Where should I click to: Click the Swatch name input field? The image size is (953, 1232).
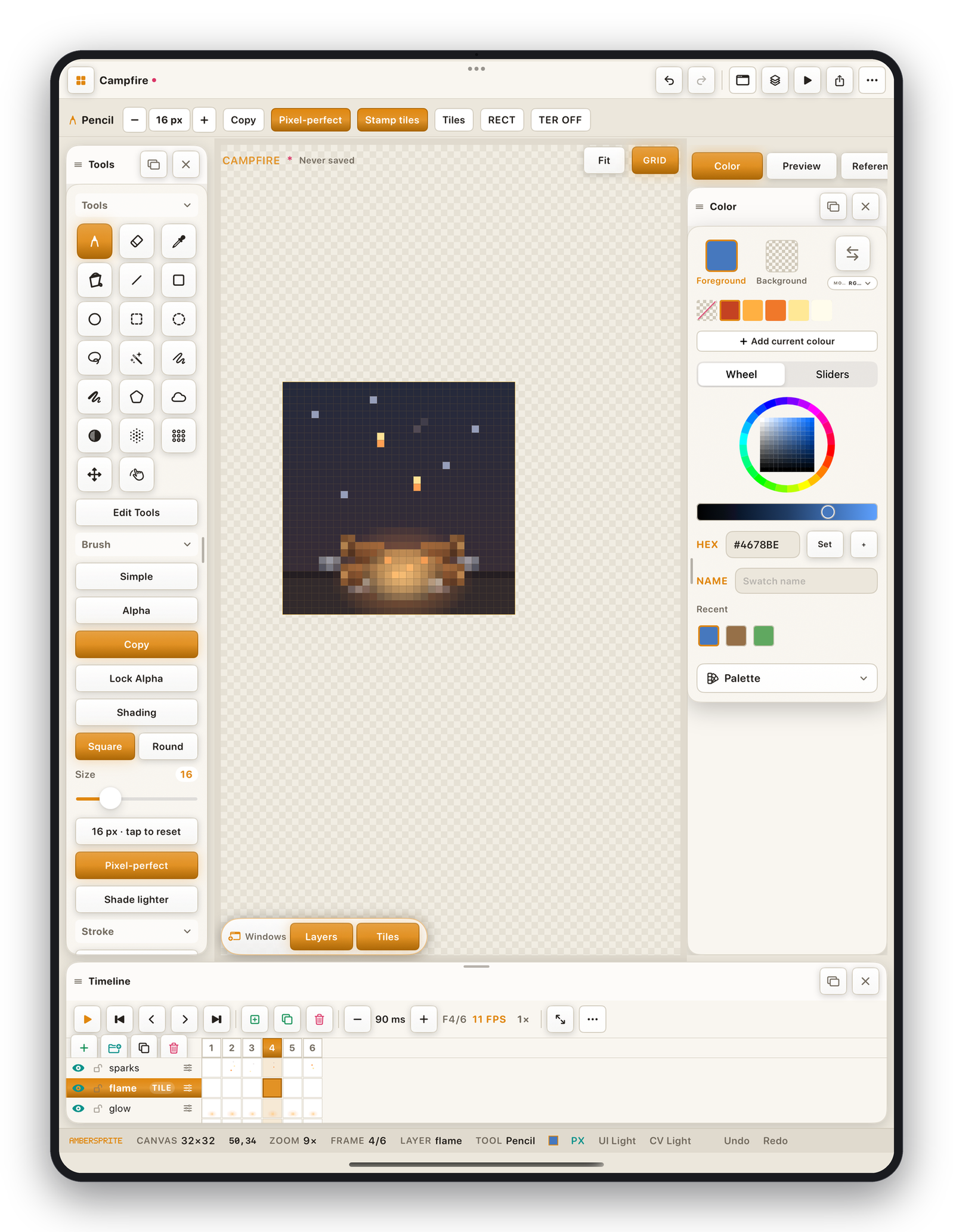805,581
